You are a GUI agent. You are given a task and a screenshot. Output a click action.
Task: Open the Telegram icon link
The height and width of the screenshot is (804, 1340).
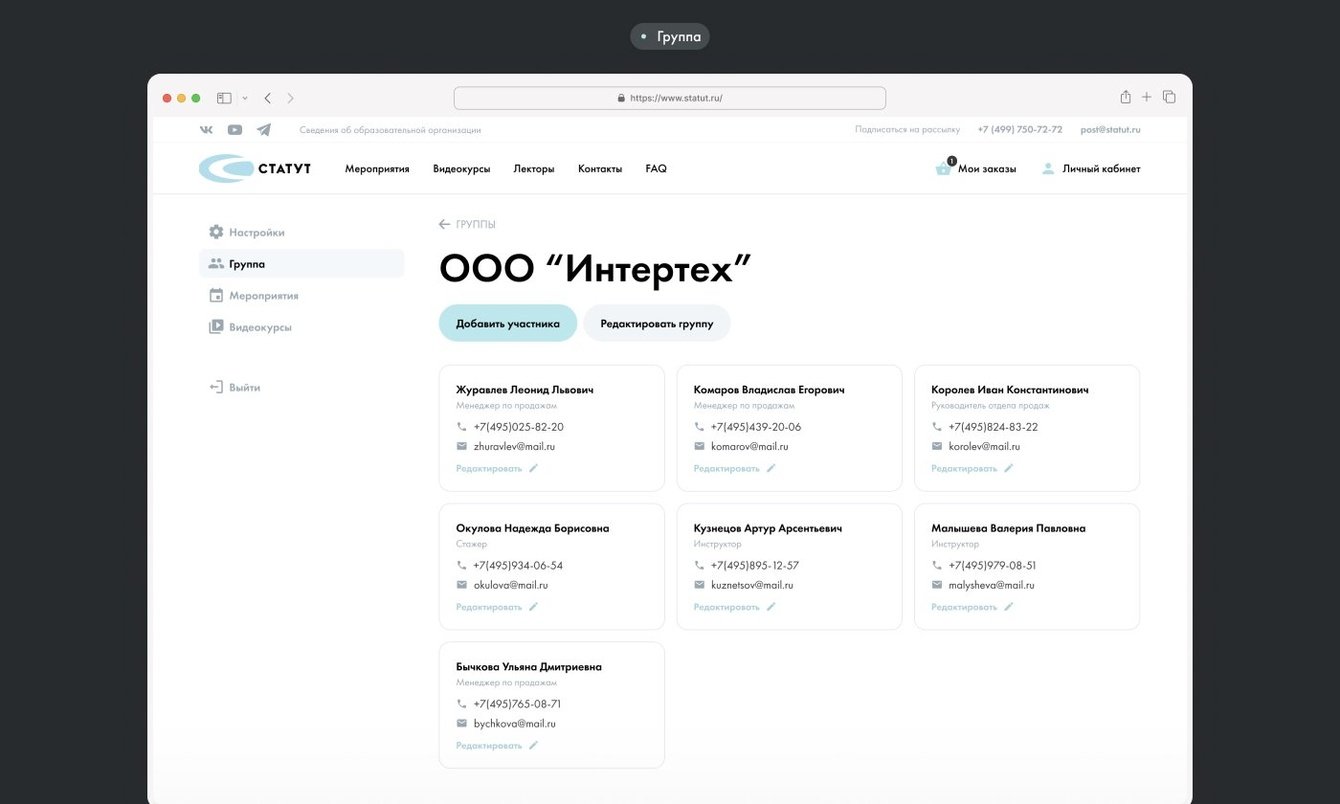pyautogui.click(x=264, y=130)
